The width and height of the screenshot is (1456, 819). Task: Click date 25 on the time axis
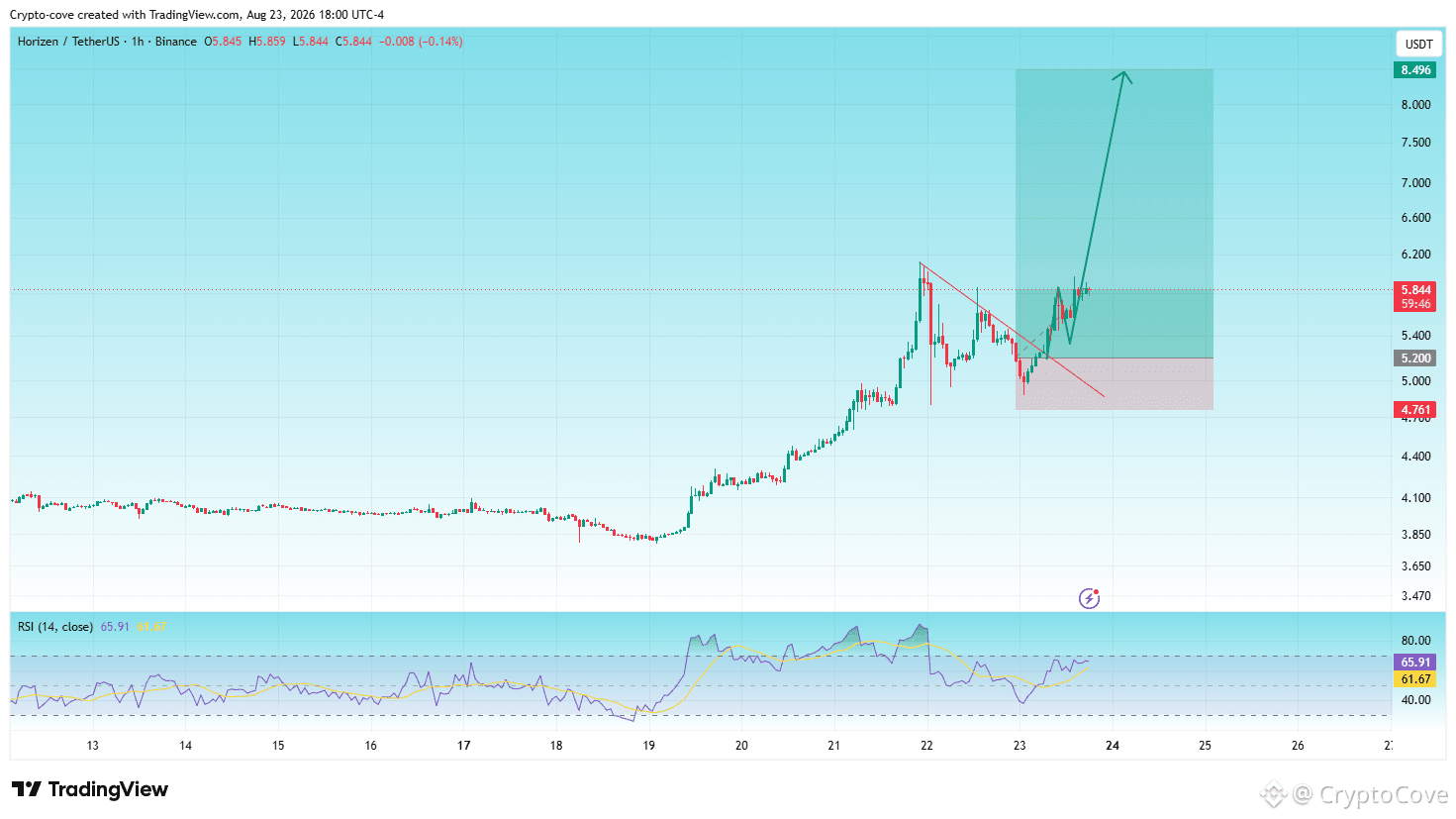tap(1205, 746)
